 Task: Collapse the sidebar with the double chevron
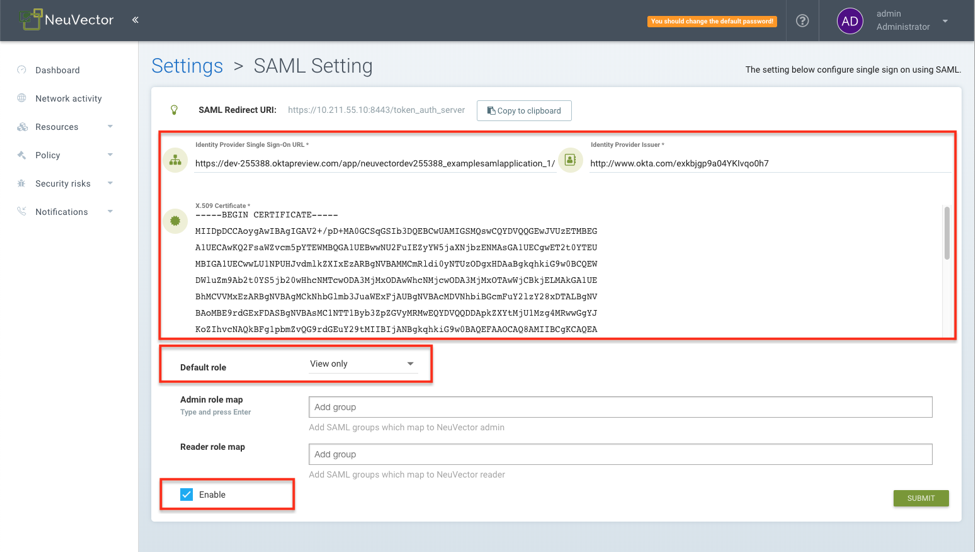click(135, 20)
